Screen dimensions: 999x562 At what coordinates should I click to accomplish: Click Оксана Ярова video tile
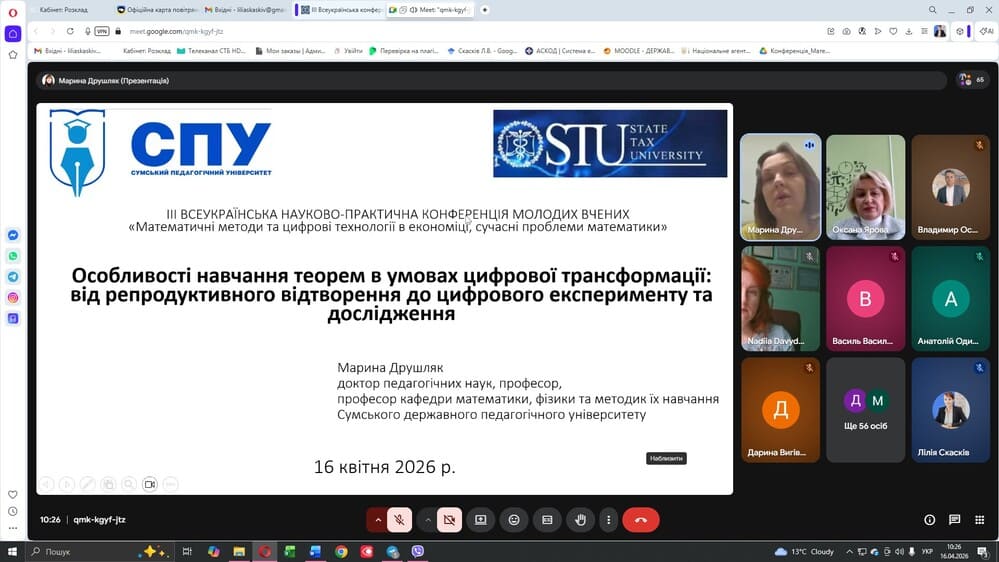[865, 187]
